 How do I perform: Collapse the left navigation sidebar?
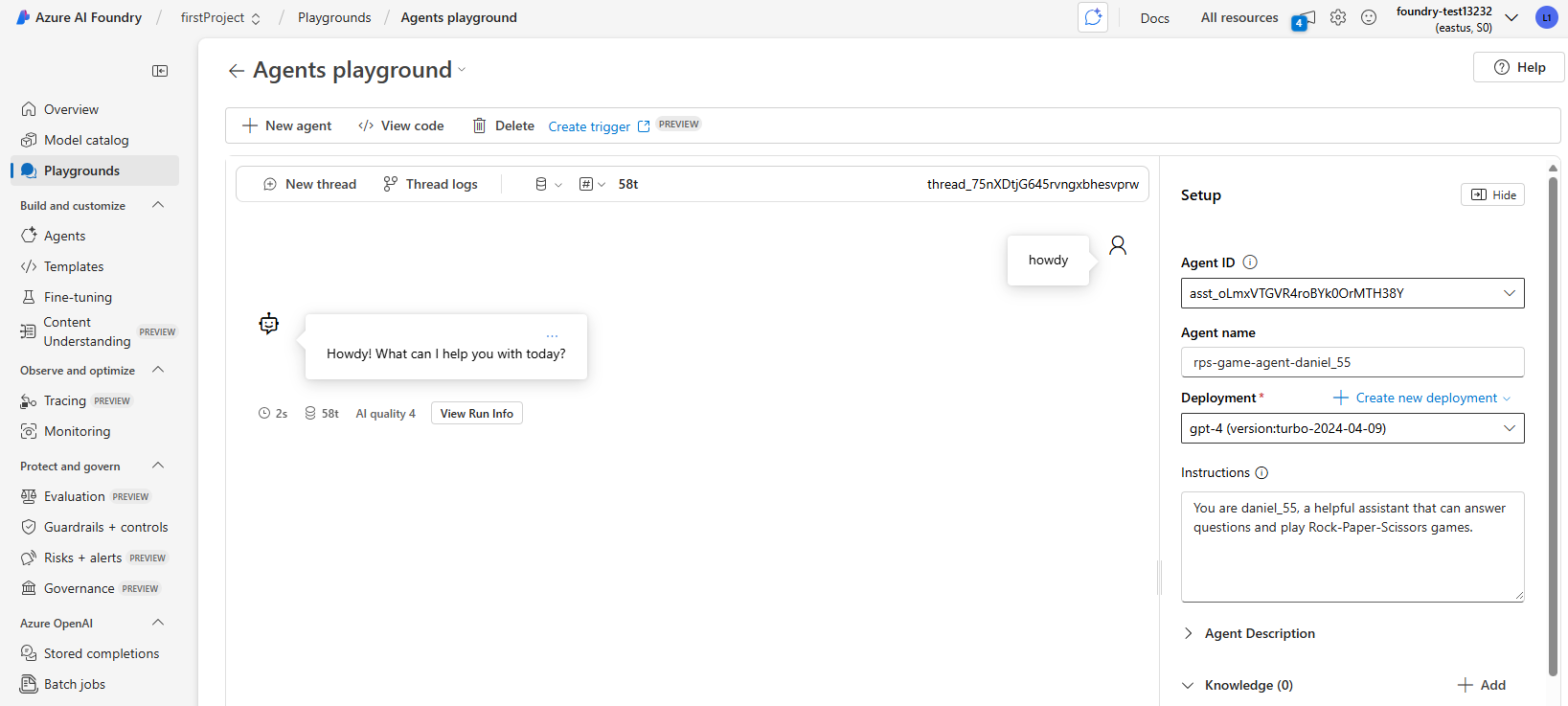click(160, 71)
